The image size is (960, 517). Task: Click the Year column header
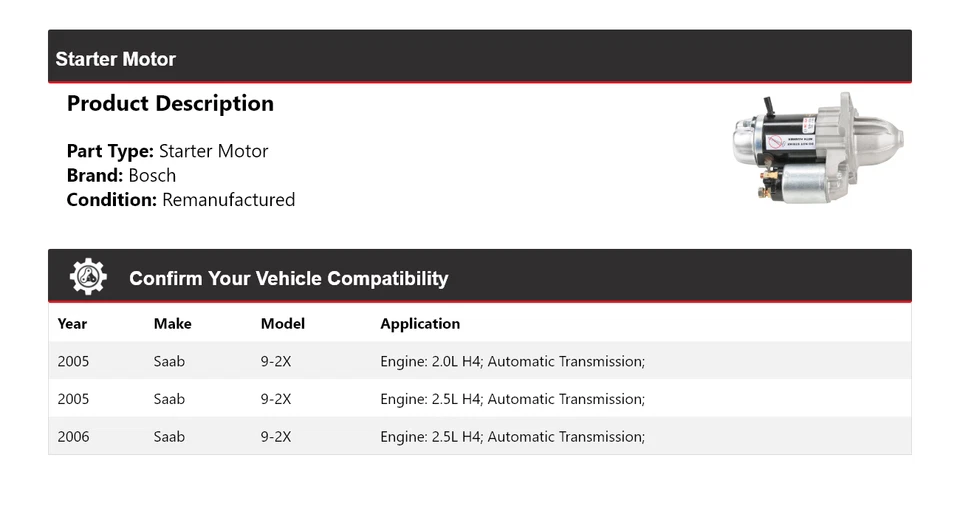72,323
